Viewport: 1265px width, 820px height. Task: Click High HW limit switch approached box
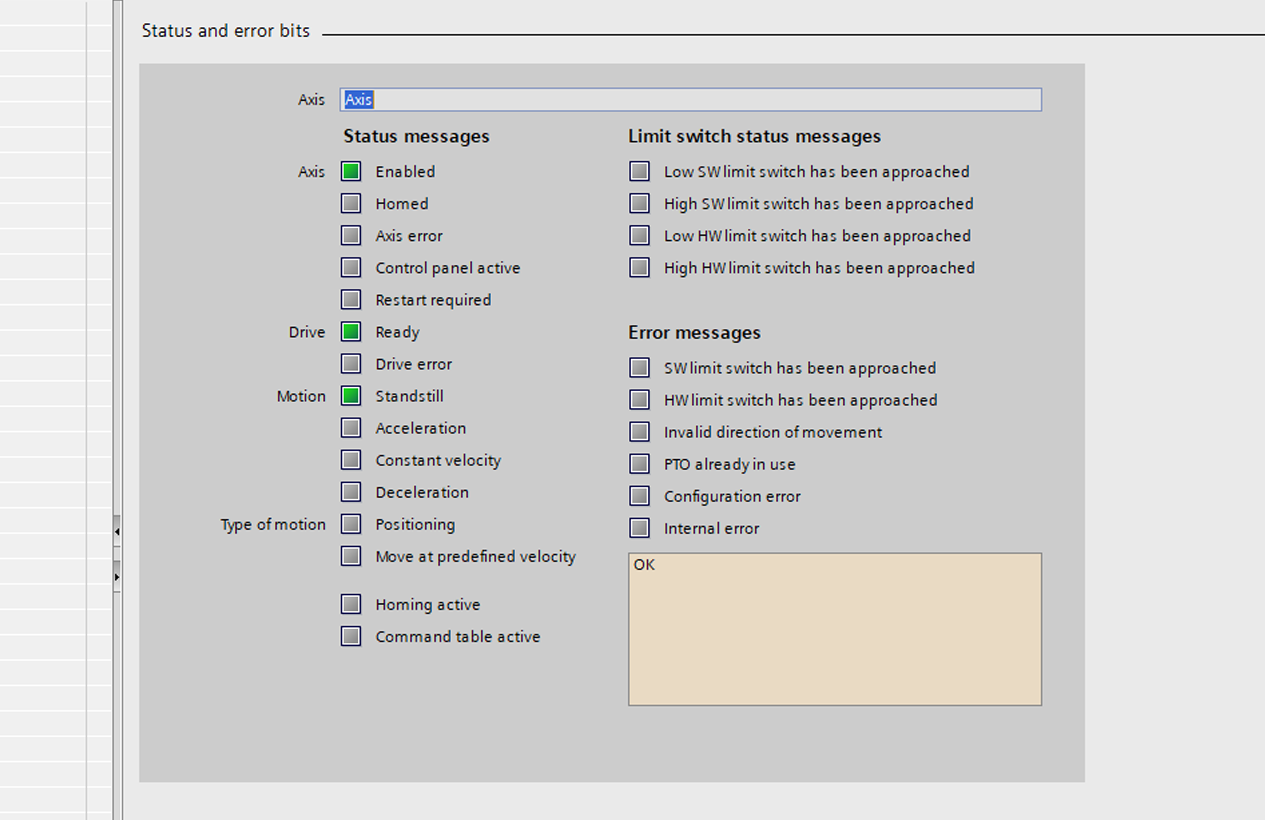click(x=639, y=267)
